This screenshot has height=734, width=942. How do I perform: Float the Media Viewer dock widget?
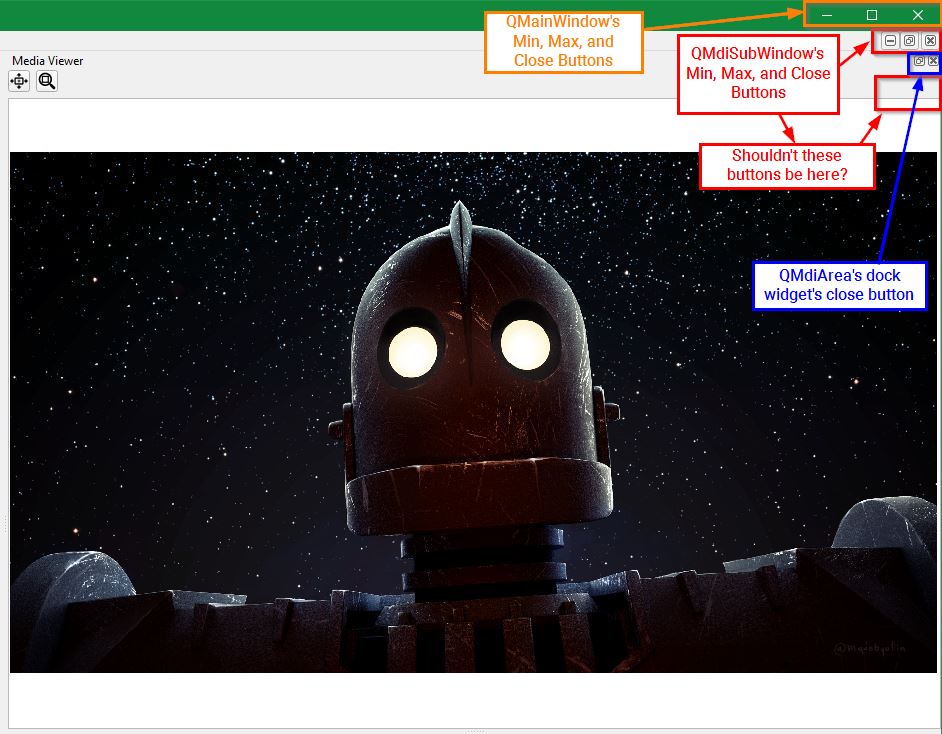(919, 61)
